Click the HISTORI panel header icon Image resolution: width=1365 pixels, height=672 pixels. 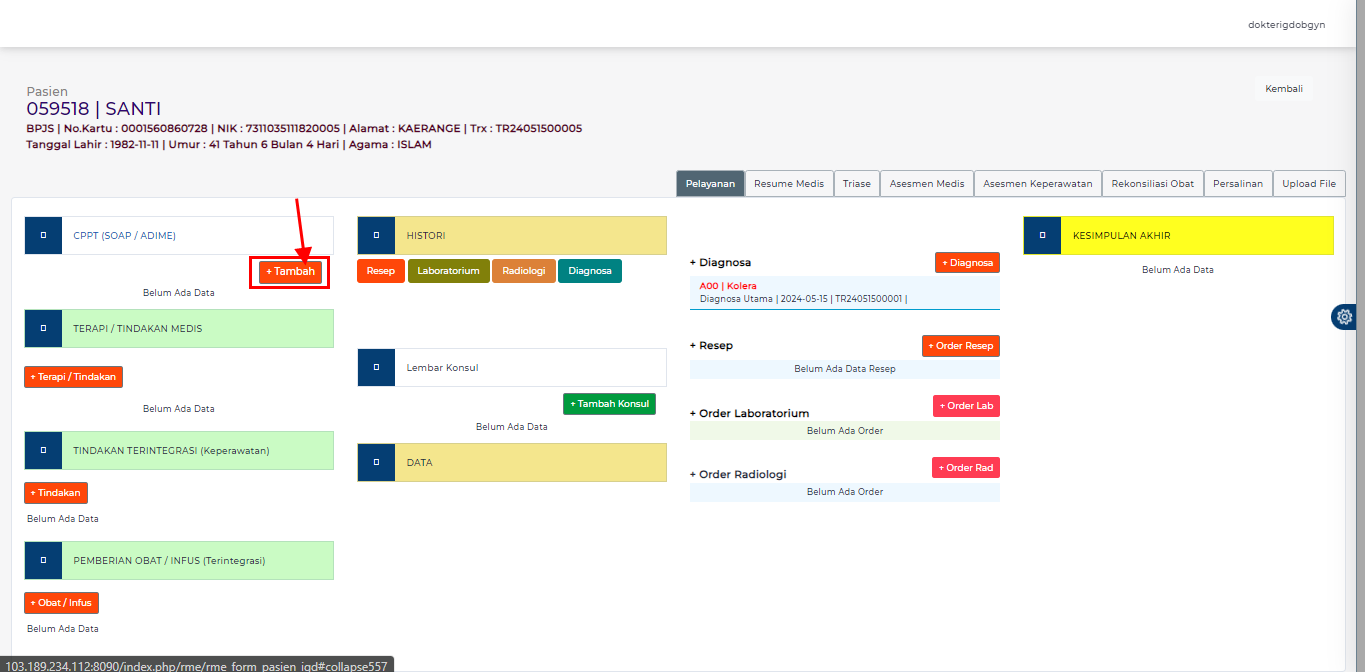(x=376, y=234)
